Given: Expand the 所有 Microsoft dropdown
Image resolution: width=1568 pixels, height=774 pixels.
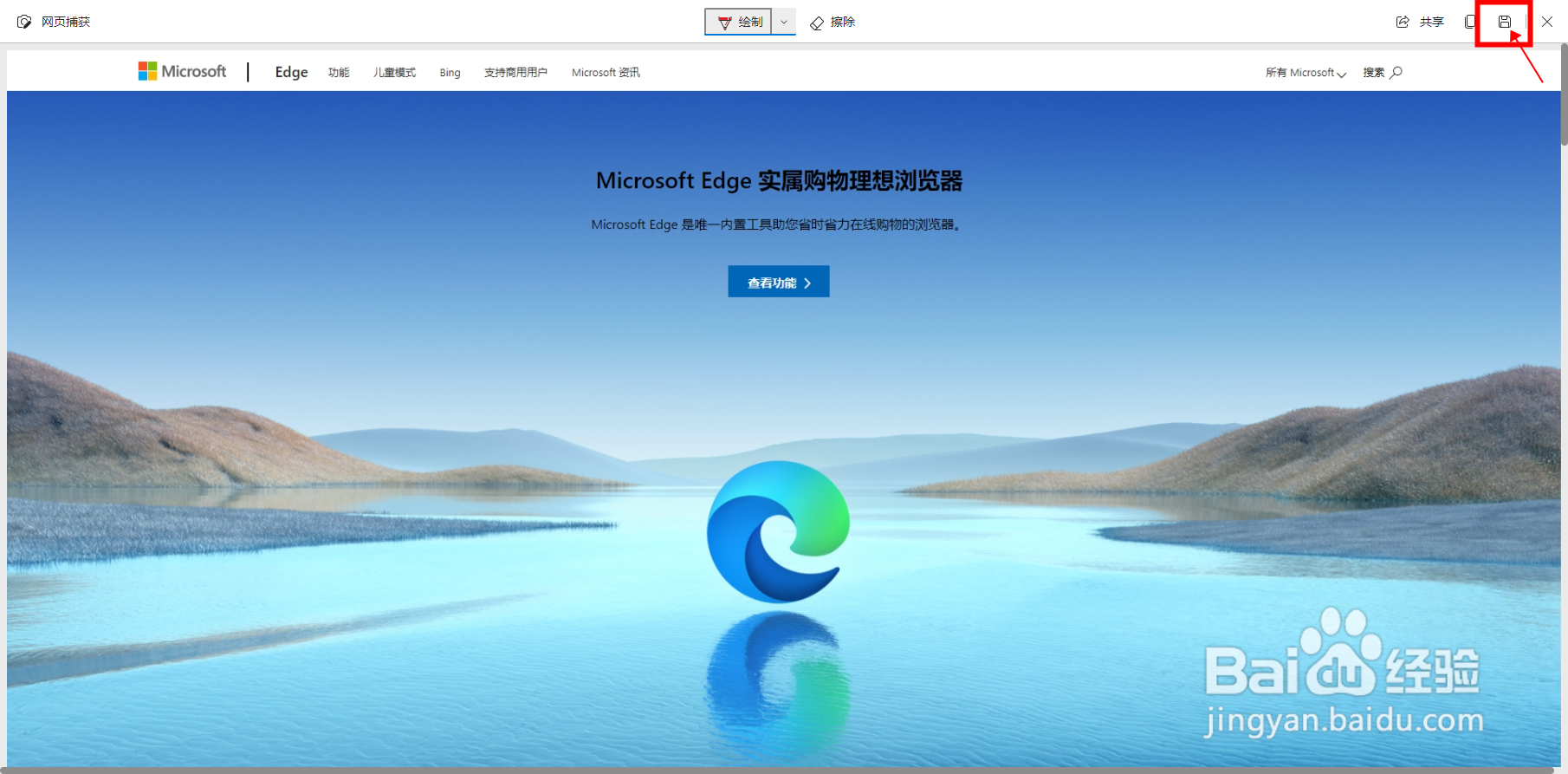Looking at the screenshot, I should click(x=1306, y=73).
